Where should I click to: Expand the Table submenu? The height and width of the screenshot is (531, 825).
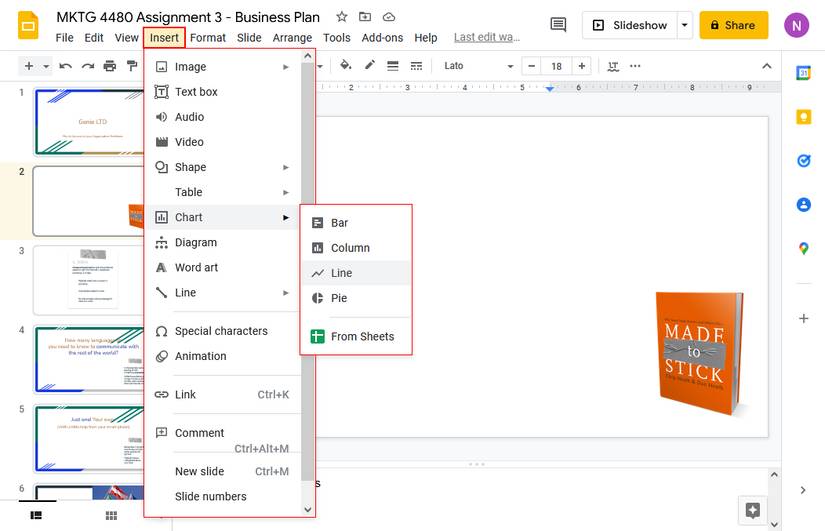point(286,193)
